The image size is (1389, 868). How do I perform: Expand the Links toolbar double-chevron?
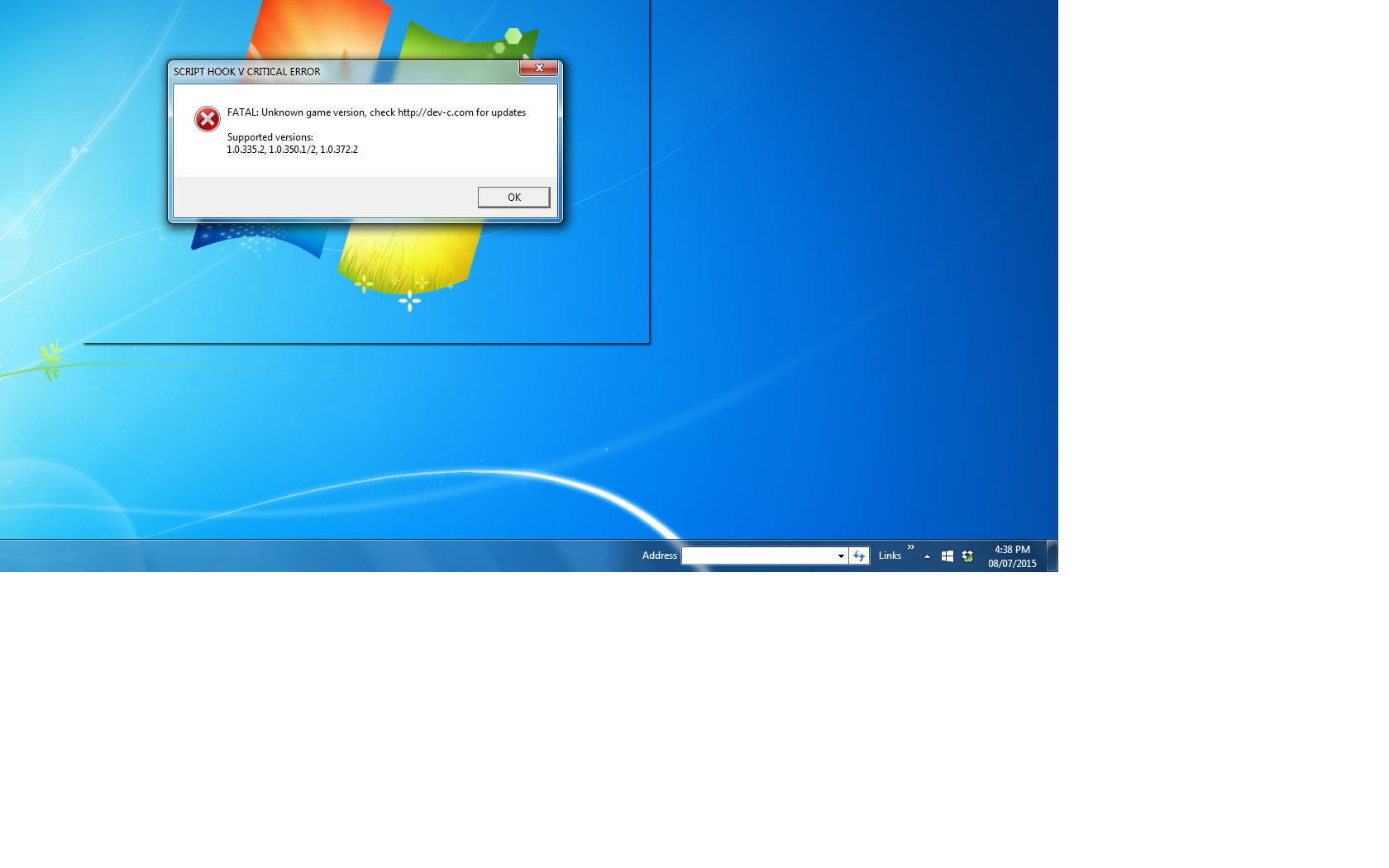pyautogui.click(x=911, y=547)
